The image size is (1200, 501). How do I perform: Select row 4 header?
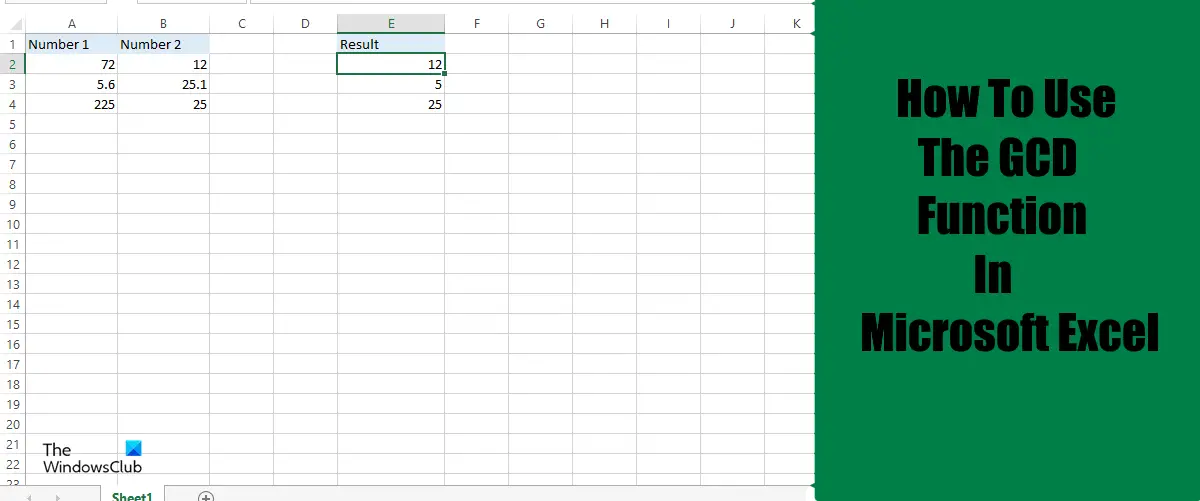point(12,104)
